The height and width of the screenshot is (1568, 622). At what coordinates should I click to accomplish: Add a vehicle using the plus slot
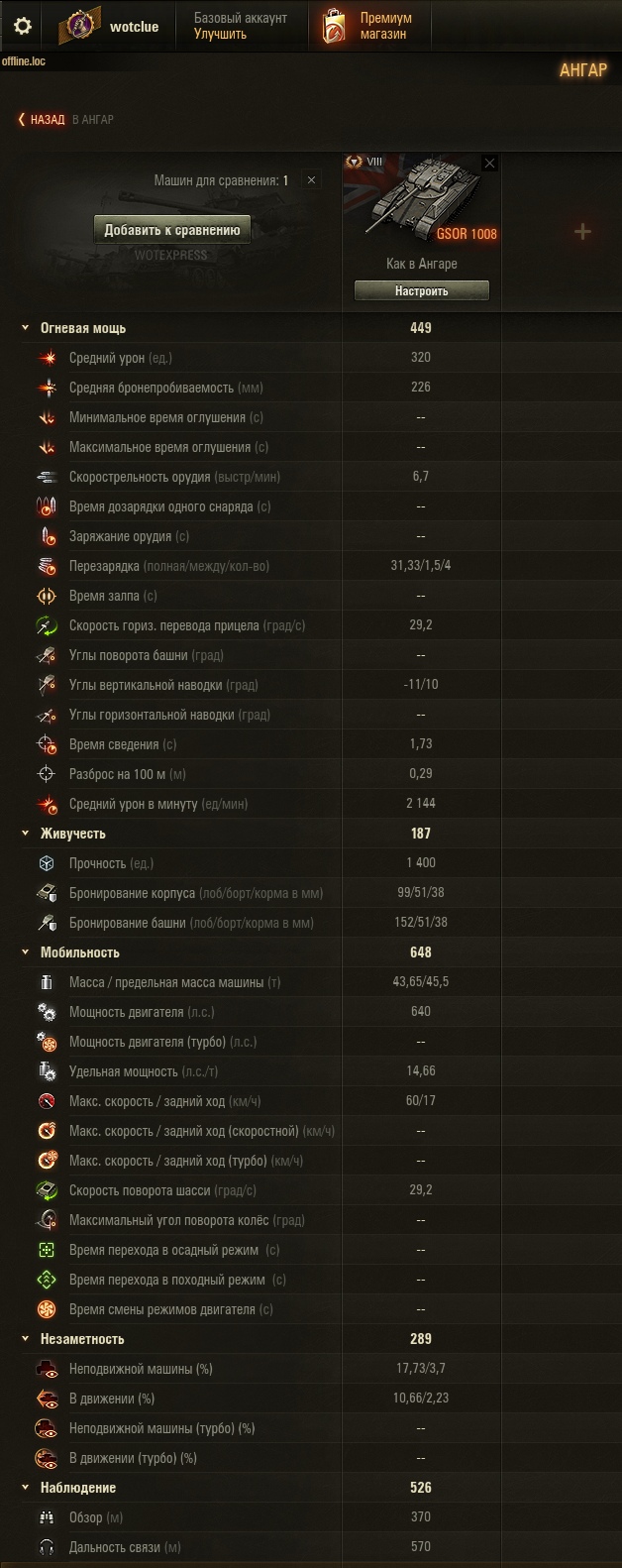coord(582,231)
